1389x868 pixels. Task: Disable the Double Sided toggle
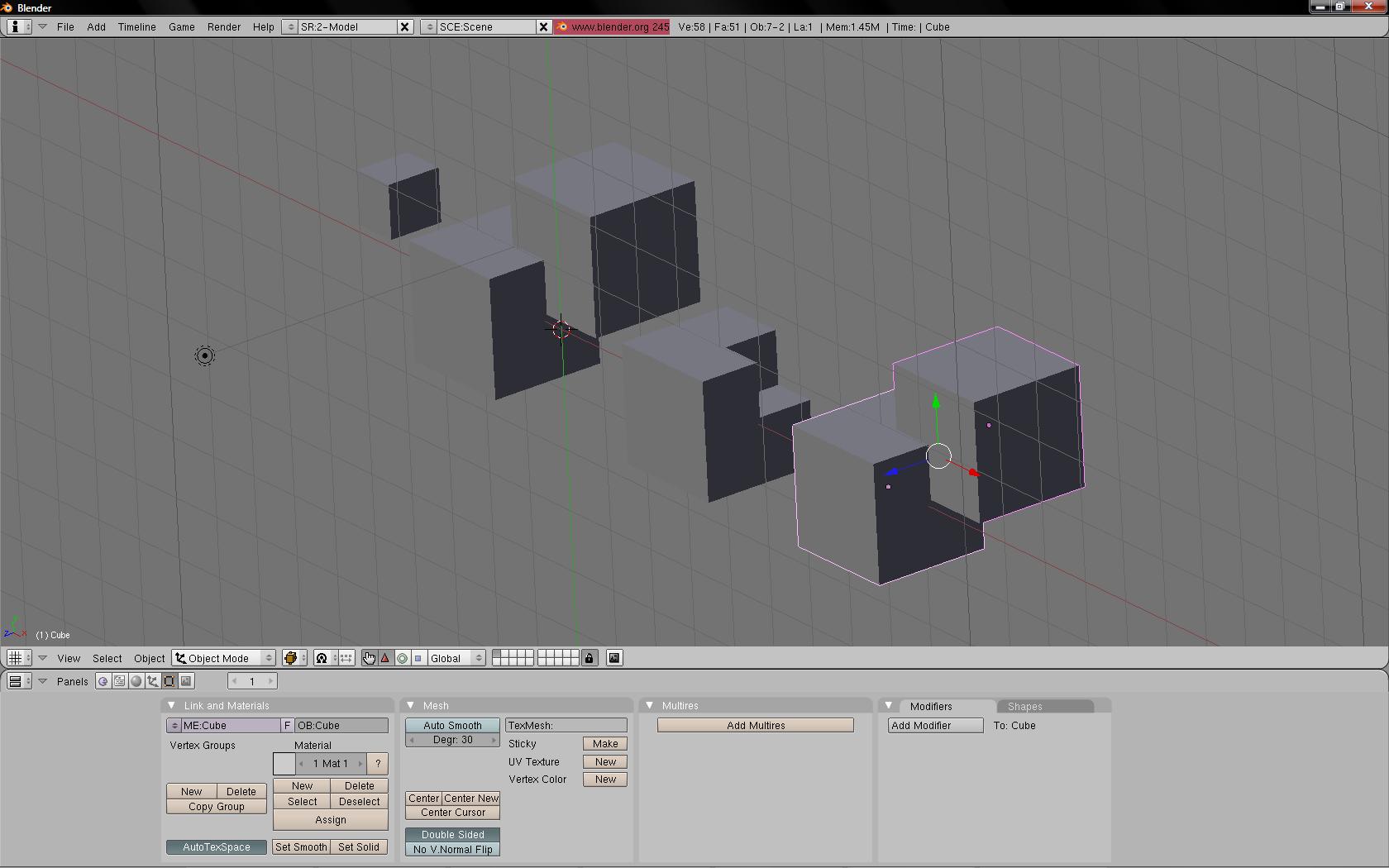click(452, 834)
